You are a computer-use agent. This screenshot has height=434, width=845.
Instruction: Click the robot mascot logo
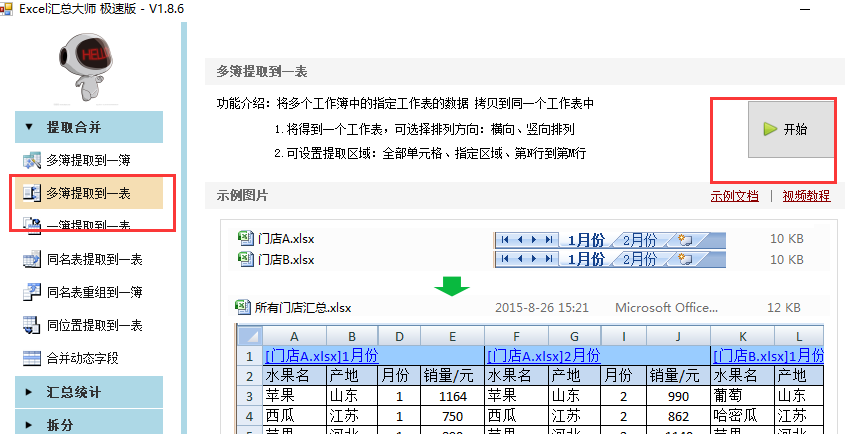pos(85,66)
